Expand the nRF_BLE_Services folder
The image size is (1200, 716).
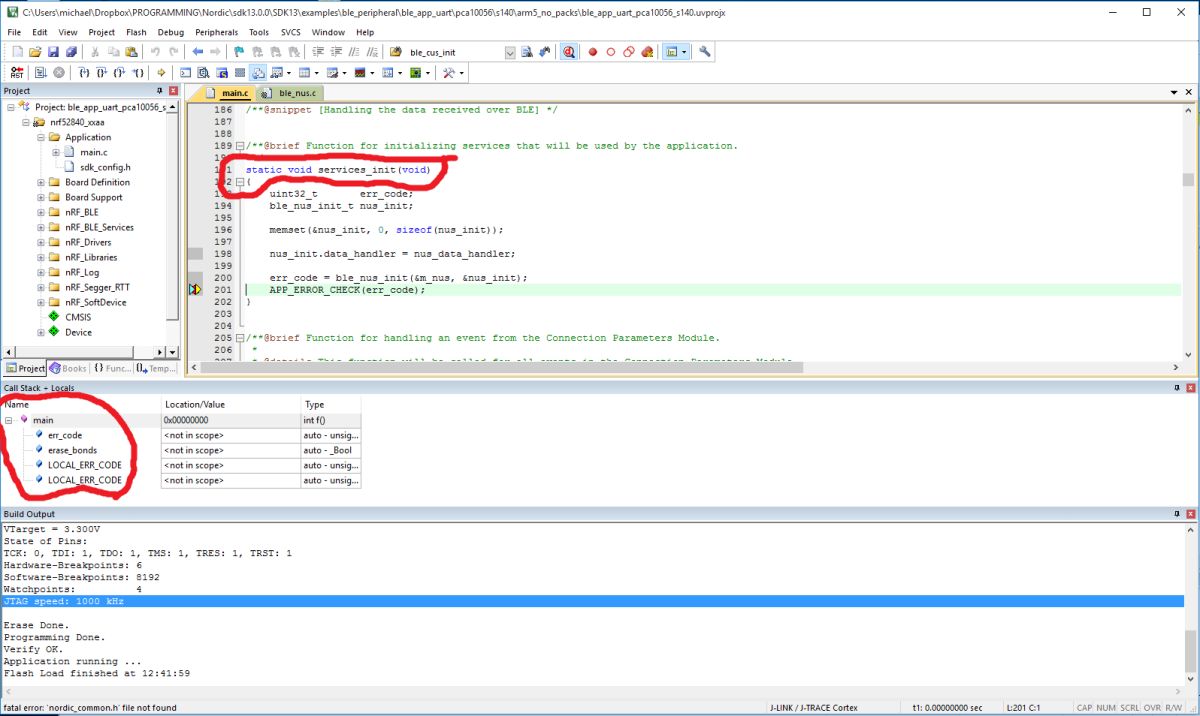pos(41,227)
